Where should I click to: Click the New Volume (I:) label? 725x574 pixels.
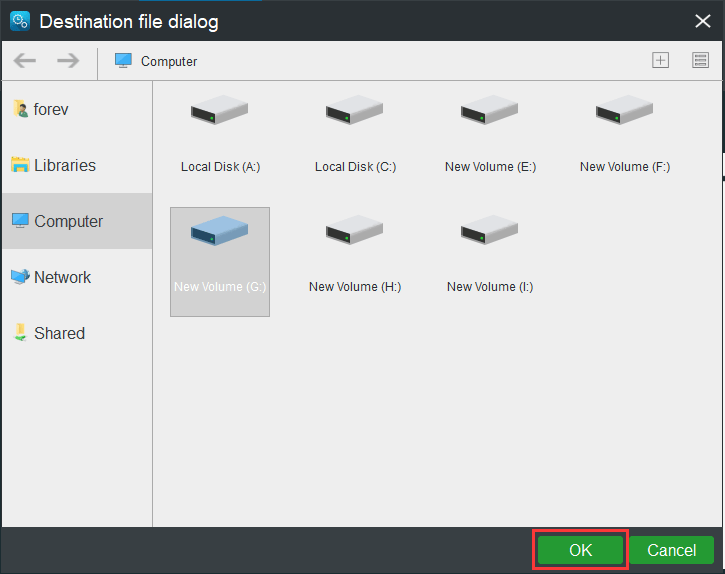click(x=490, y=287)
